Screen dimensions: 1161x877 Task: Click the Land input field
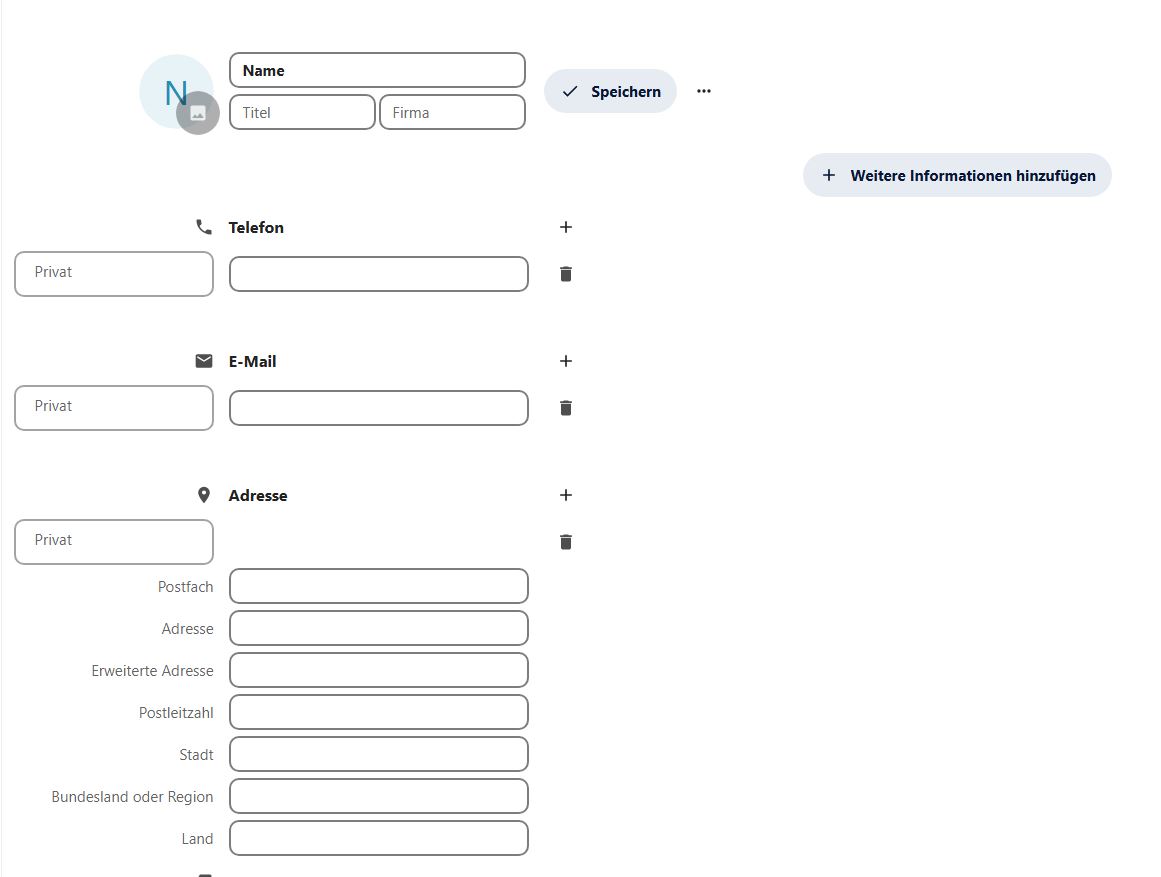click(379, 838)
